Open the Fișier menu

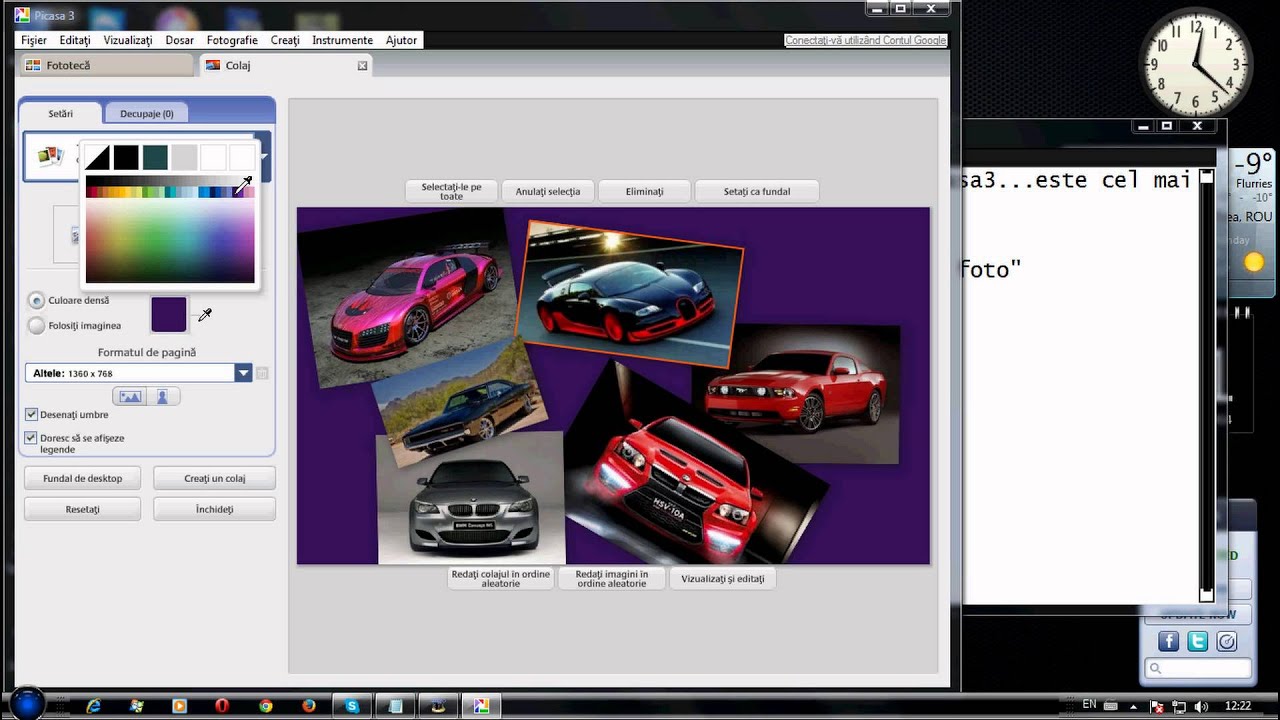[34, 40]
